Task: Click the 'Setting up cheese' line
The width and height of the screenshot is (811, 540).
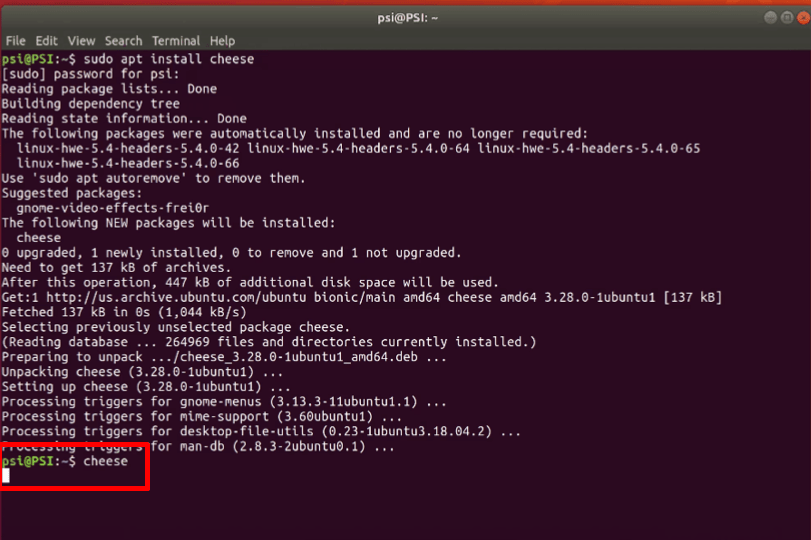Action: pos(146,387)
